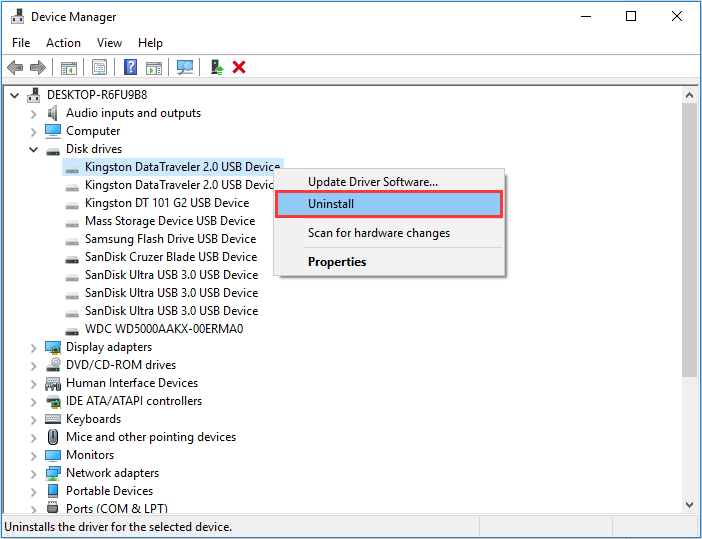Expand IDE ATA/ATAPI controllers category
The width and height of the screenshot is (702, 539).
pos(34,402)
